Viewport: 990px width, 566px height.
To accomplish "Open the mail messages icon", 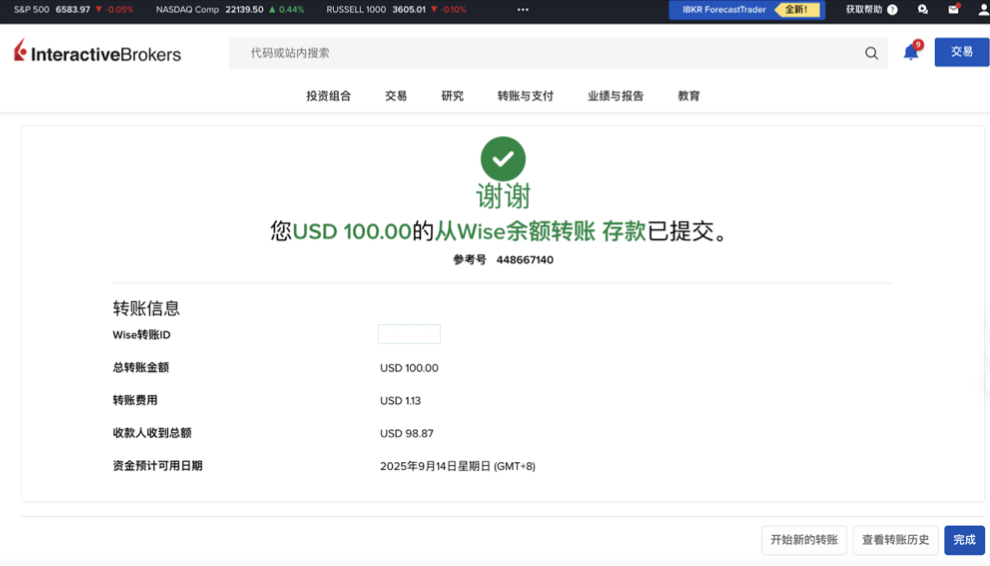I will (x=953, y=10).
